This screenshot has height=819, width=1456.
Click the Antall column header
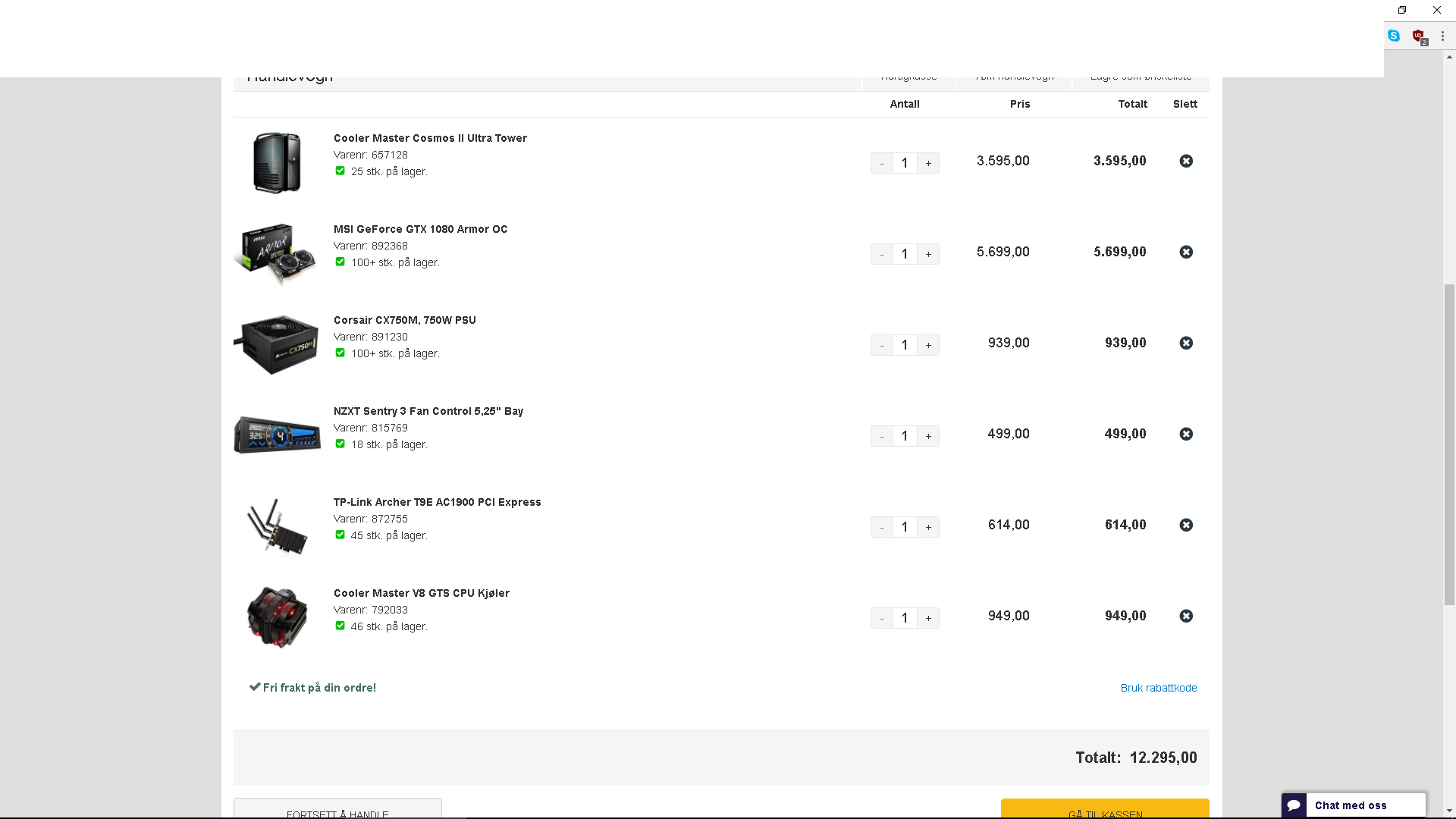tap(905, 104)
